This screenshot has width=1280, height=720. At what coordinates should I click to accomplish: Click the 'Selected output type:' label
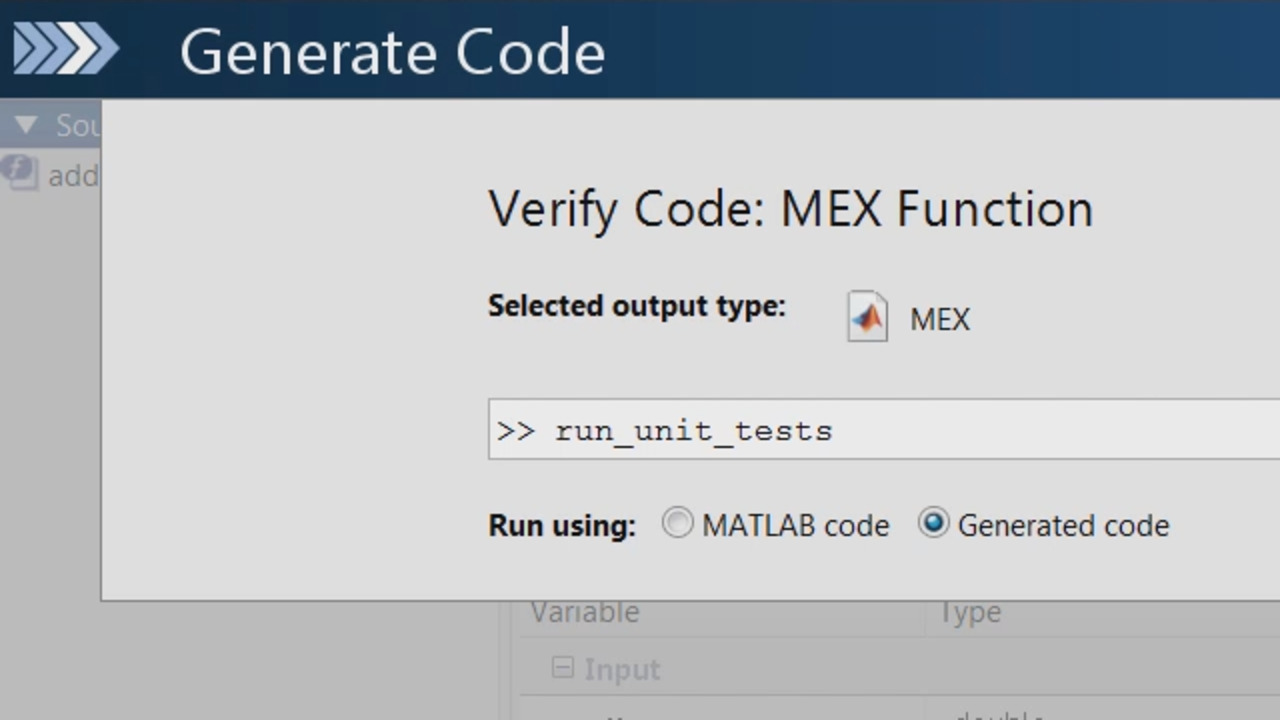click(636, 306)
